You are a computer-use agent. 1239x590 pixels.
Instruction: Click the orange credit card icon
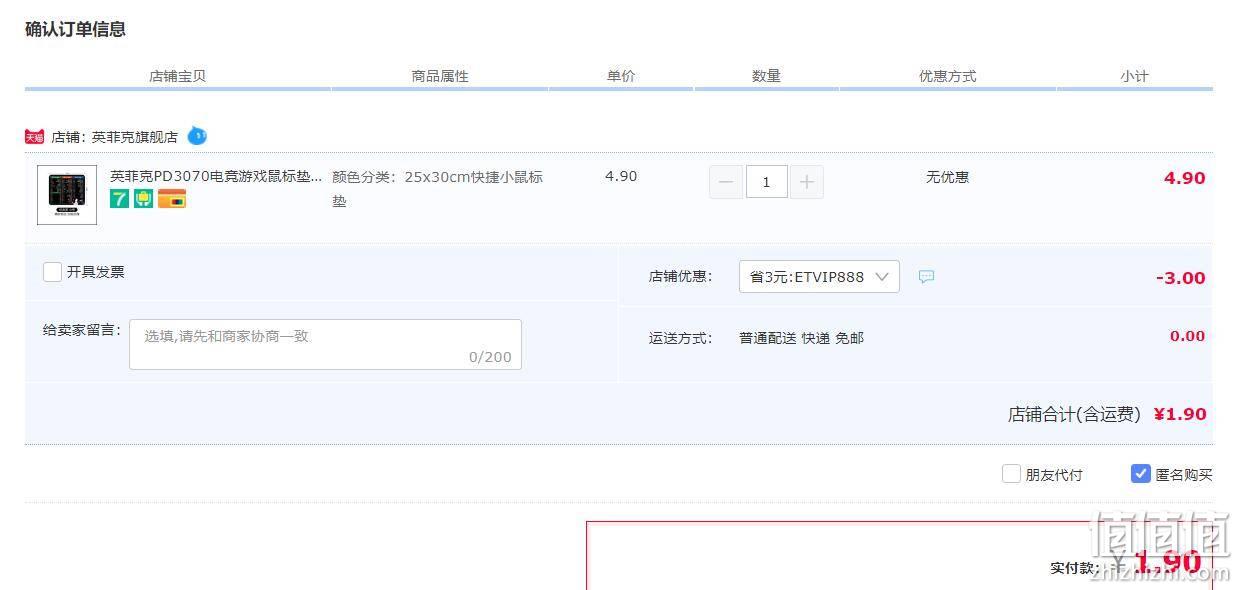click(172, 199)
